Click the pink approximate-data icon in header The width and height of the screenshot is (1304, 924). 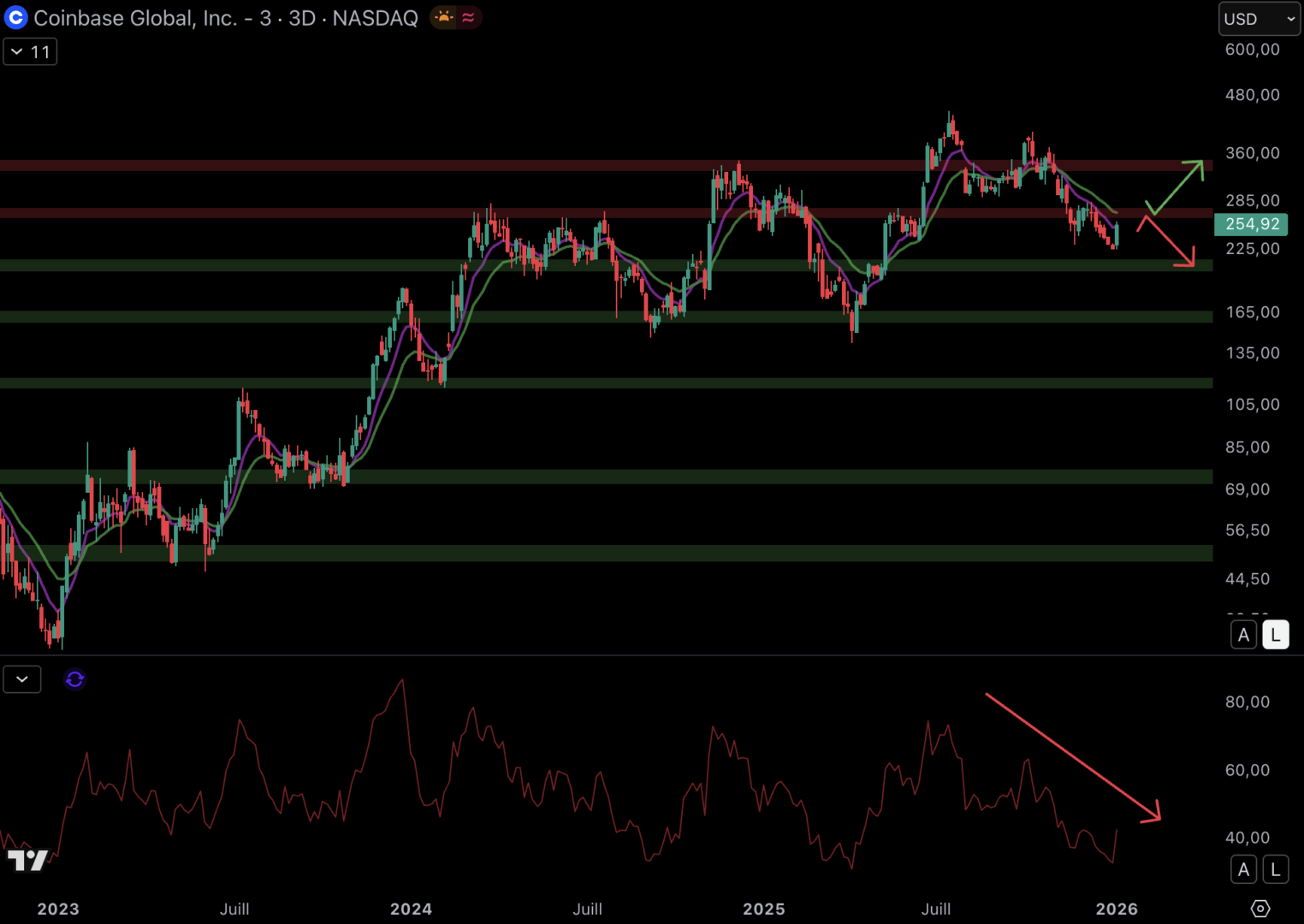point(468,17)
